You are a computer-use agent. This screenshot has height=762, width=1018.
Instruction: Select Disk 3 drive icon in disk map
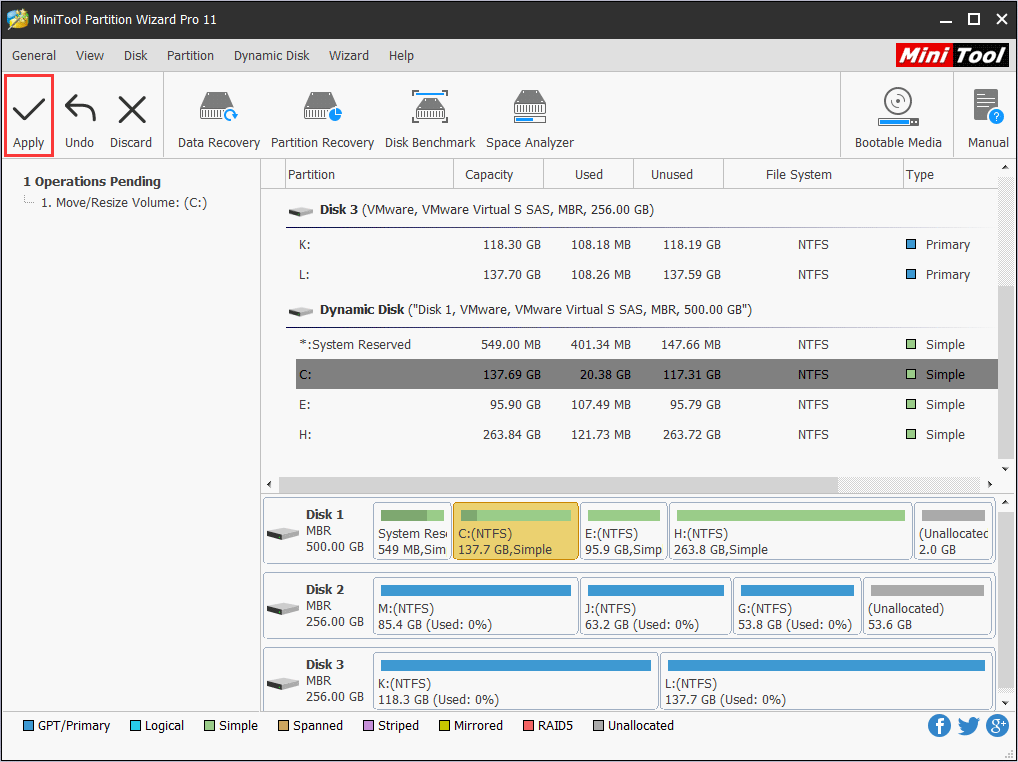pyautogui.click(x=282, y=683)
